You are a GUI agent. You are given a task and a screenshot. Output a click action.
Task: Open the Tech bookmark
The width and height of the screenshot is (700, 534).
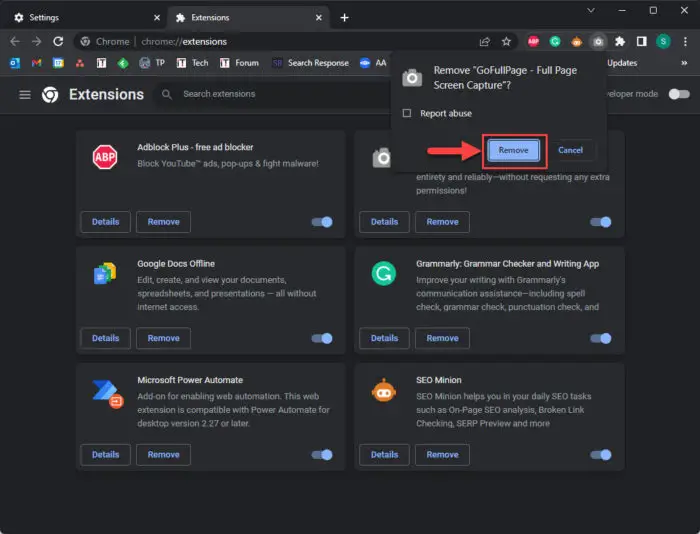pyautogui.click(x=193, y=63)
